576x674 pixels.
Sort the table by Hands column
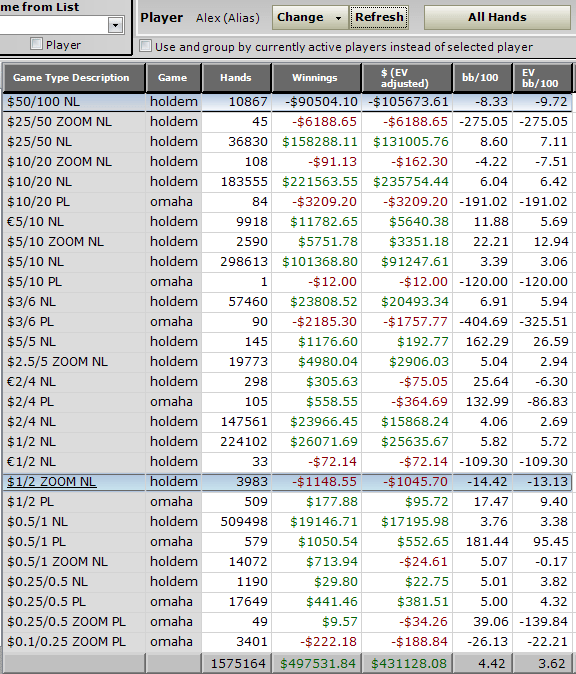point(236,78)
